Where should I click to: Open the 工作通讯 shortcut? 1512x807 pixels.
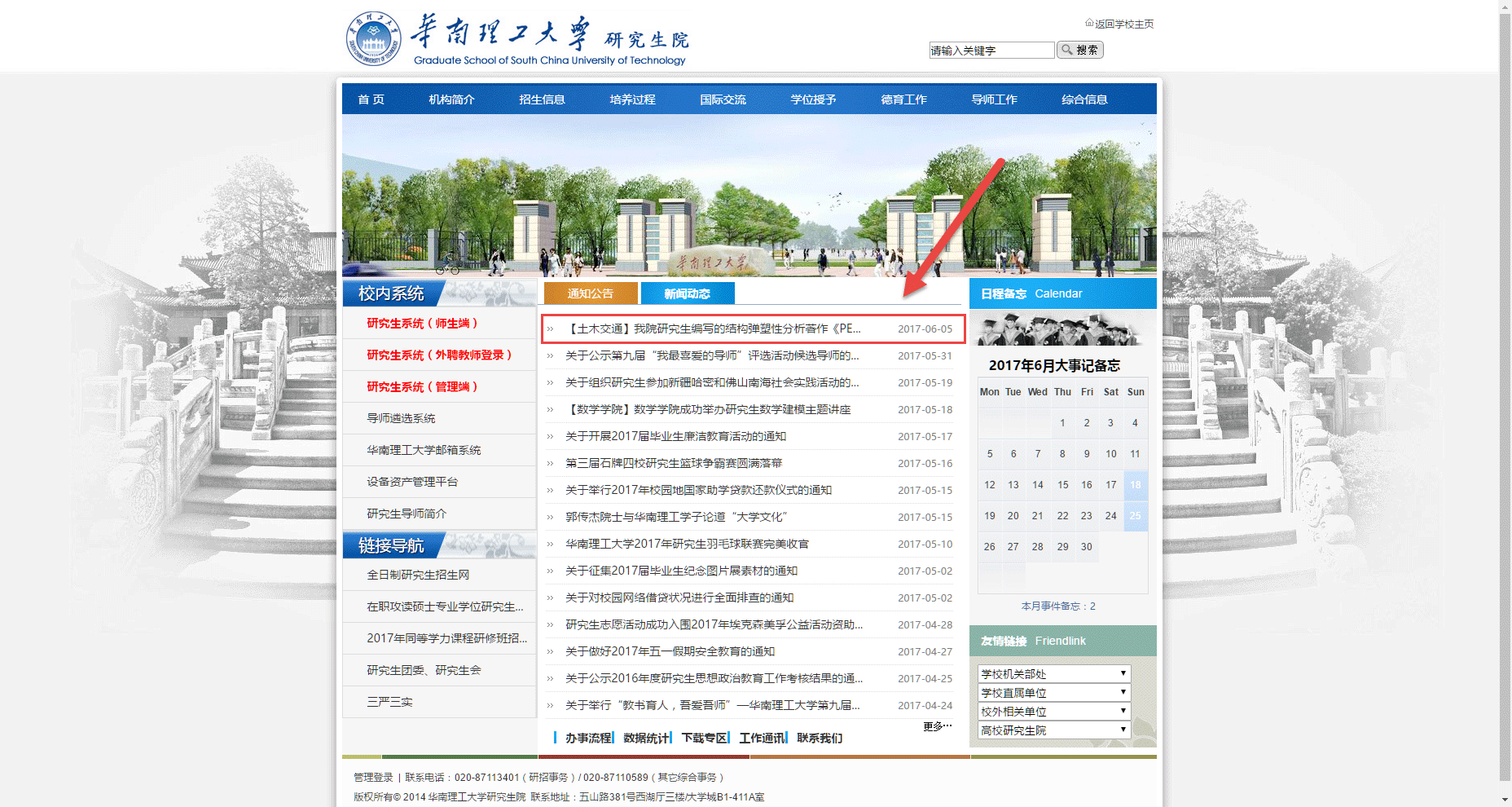click(762, 738)
